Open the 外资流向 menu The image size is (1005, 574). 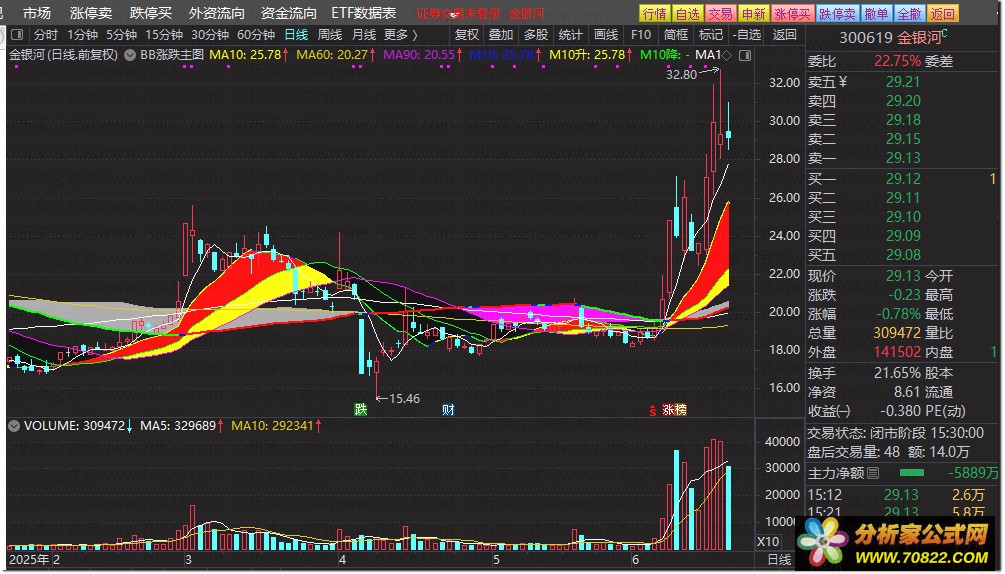(217, 13)
